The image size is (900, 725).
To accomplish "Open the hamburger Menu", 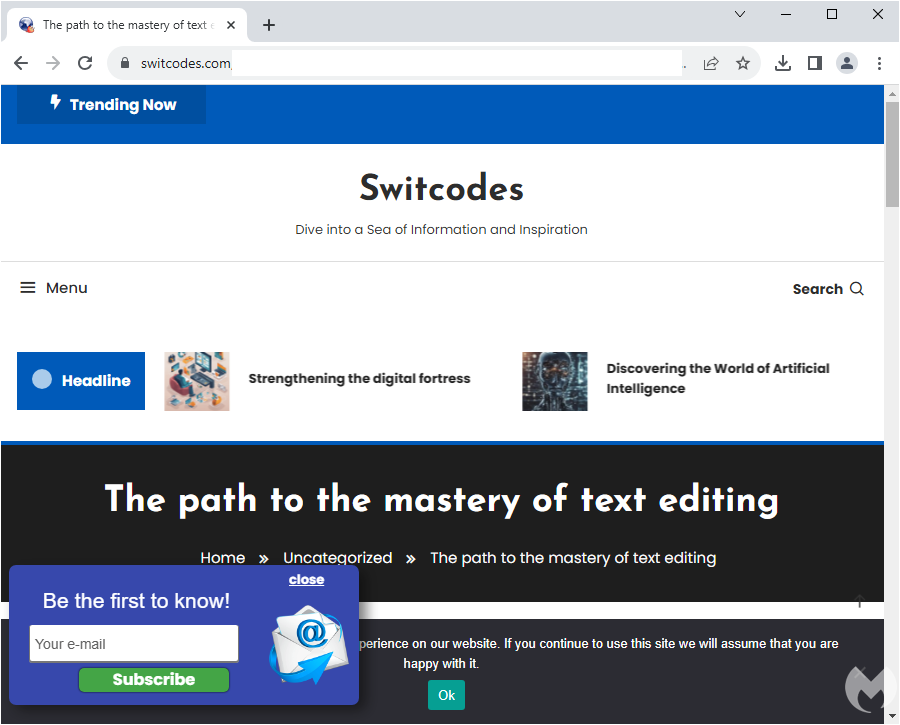I will pyautogui.click(x=54, y=288).
